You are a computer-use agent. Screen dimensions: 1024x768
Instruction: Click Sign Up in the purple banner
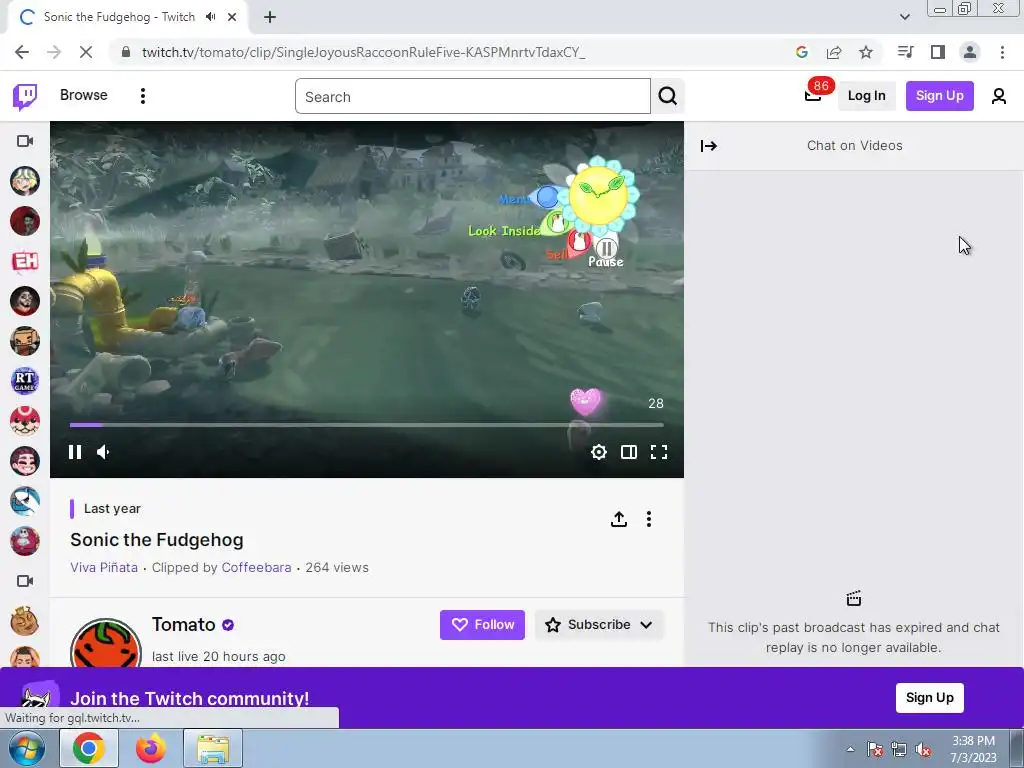click(x=929, y=697)
